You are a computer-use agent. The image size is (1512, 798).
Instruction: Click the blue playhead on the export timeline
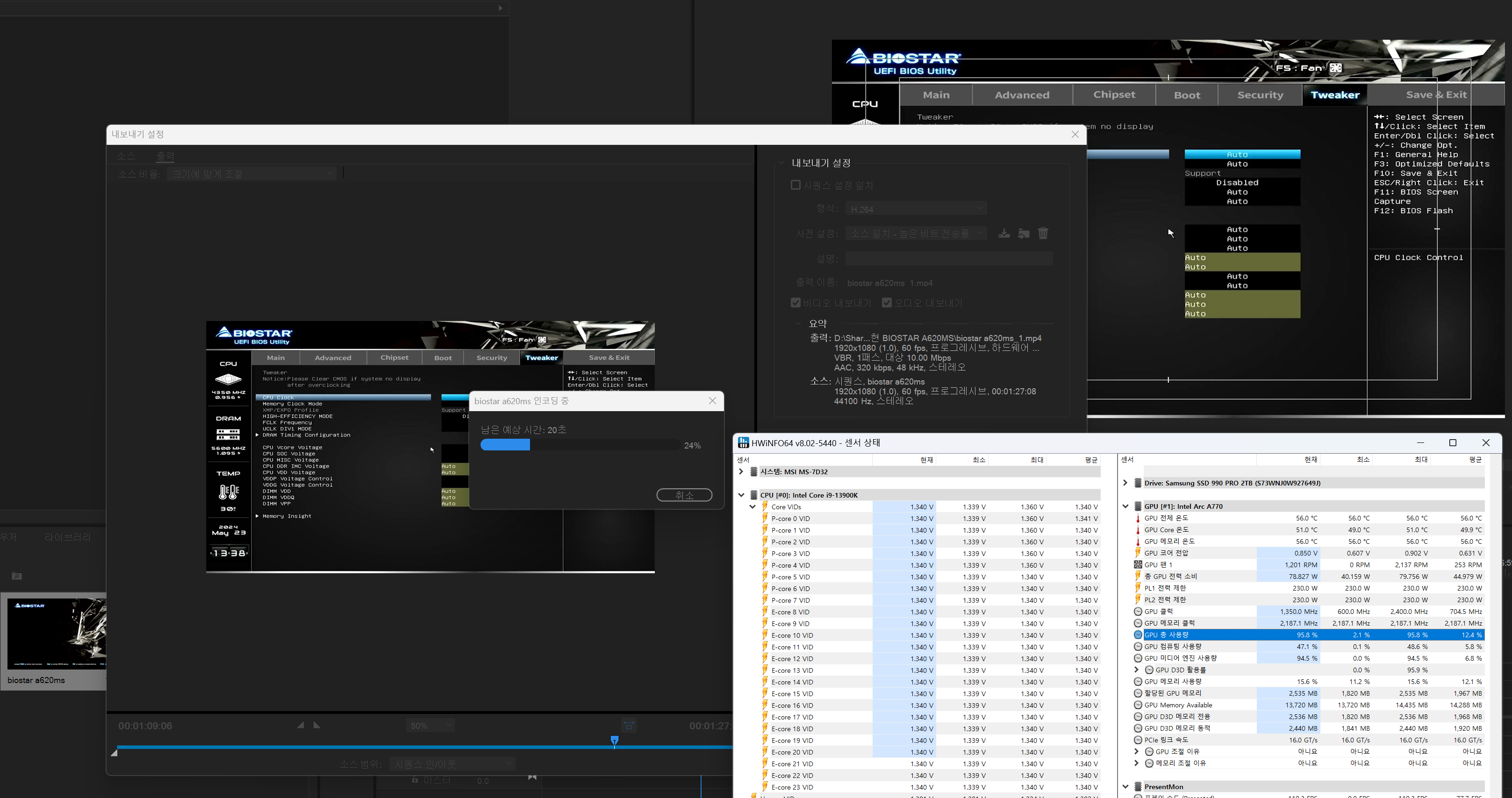tap(615, 741)
